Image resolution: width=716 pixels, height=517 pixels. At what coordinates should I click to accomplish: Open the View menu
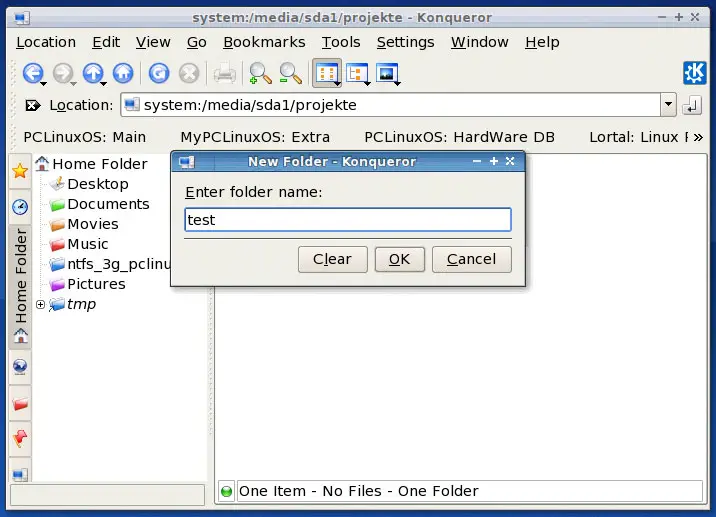coord(153,42)
